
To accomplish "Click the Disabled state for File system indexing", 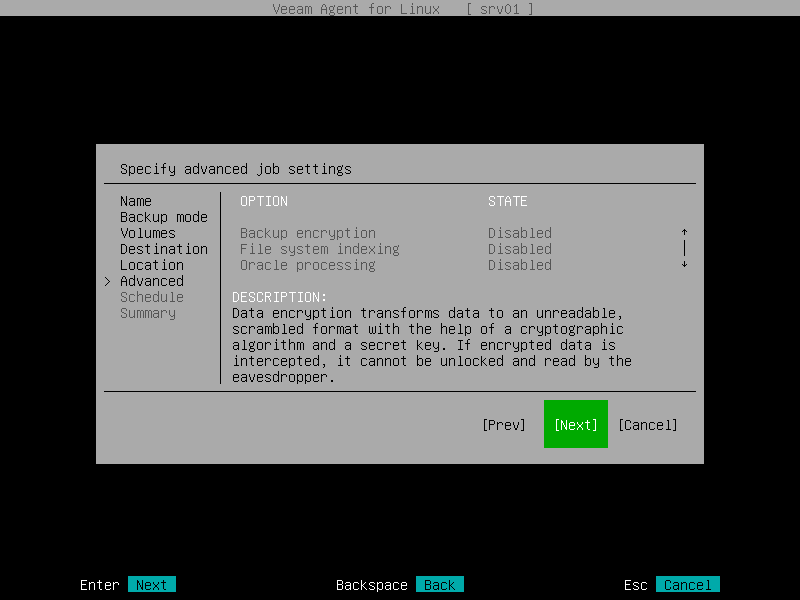I will tap(519, 249).
